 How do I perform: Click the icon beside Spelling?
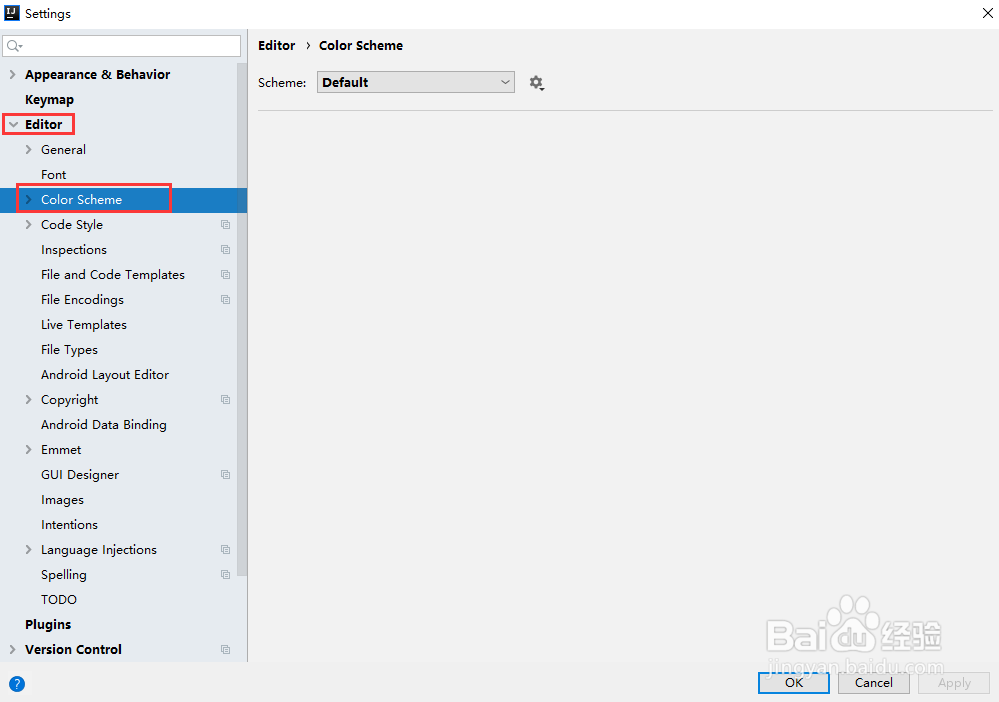pos(225,574)
